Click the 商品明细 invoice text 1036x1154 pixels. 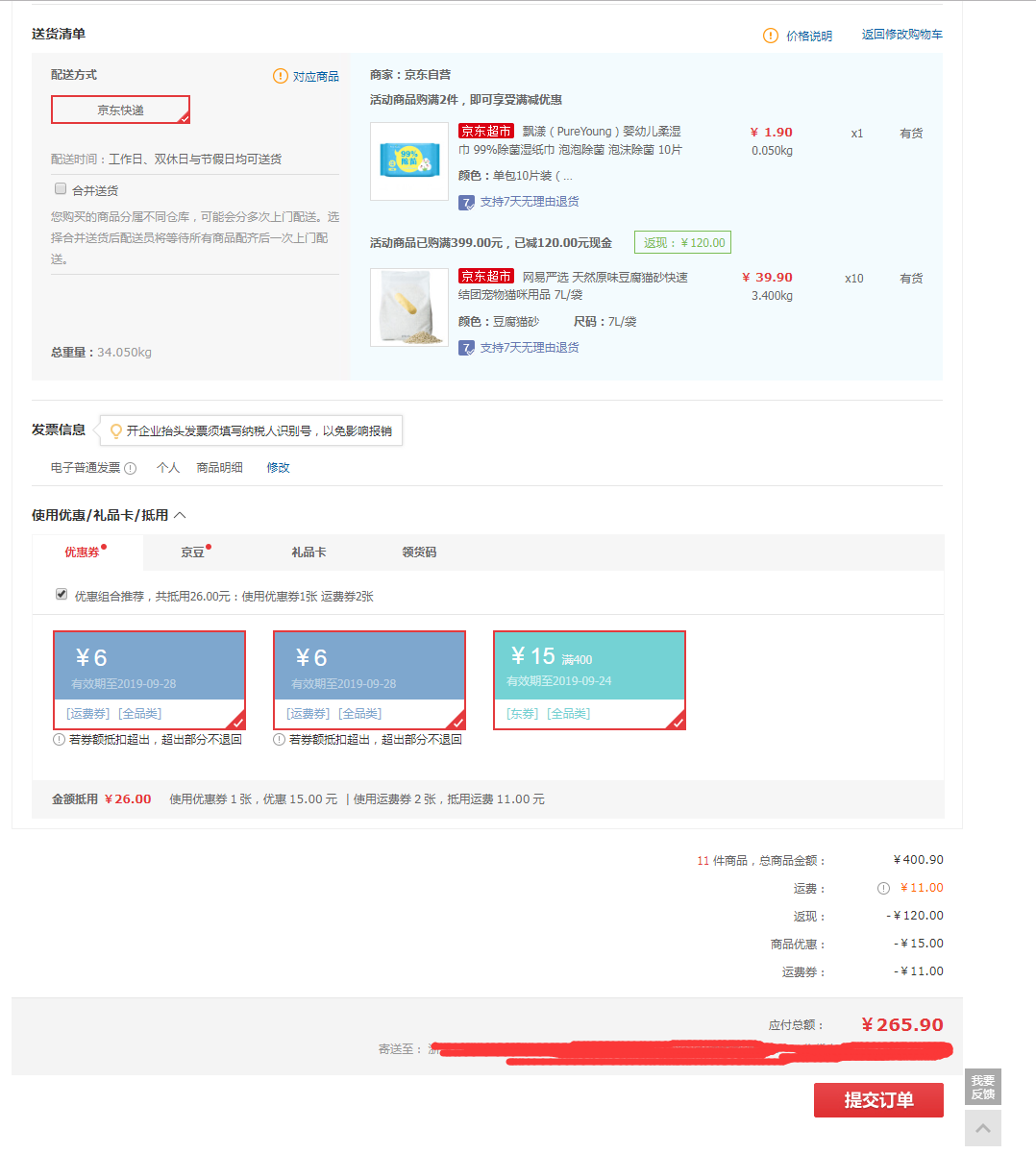coord(219,468)
